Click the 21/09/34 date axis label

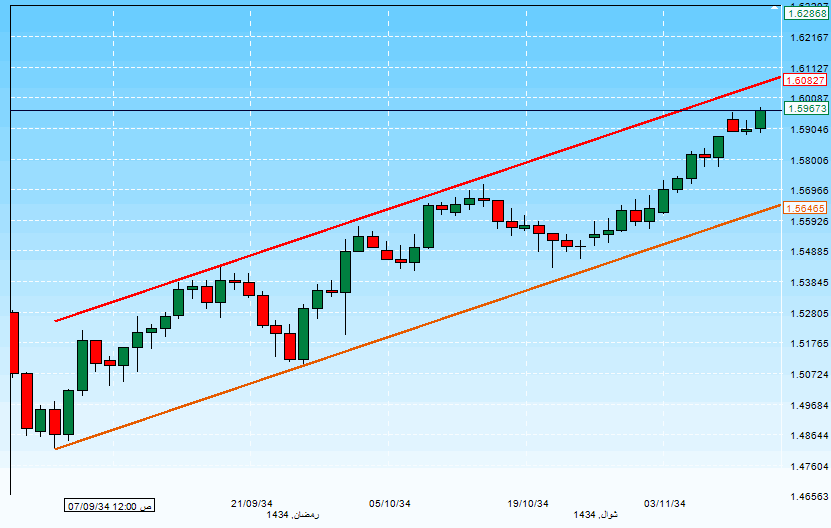[252, 504]
